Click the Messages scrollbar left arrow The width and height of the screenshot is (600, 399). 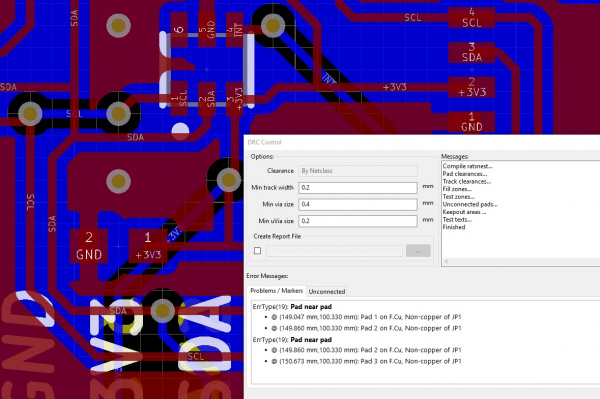(446, 262)
